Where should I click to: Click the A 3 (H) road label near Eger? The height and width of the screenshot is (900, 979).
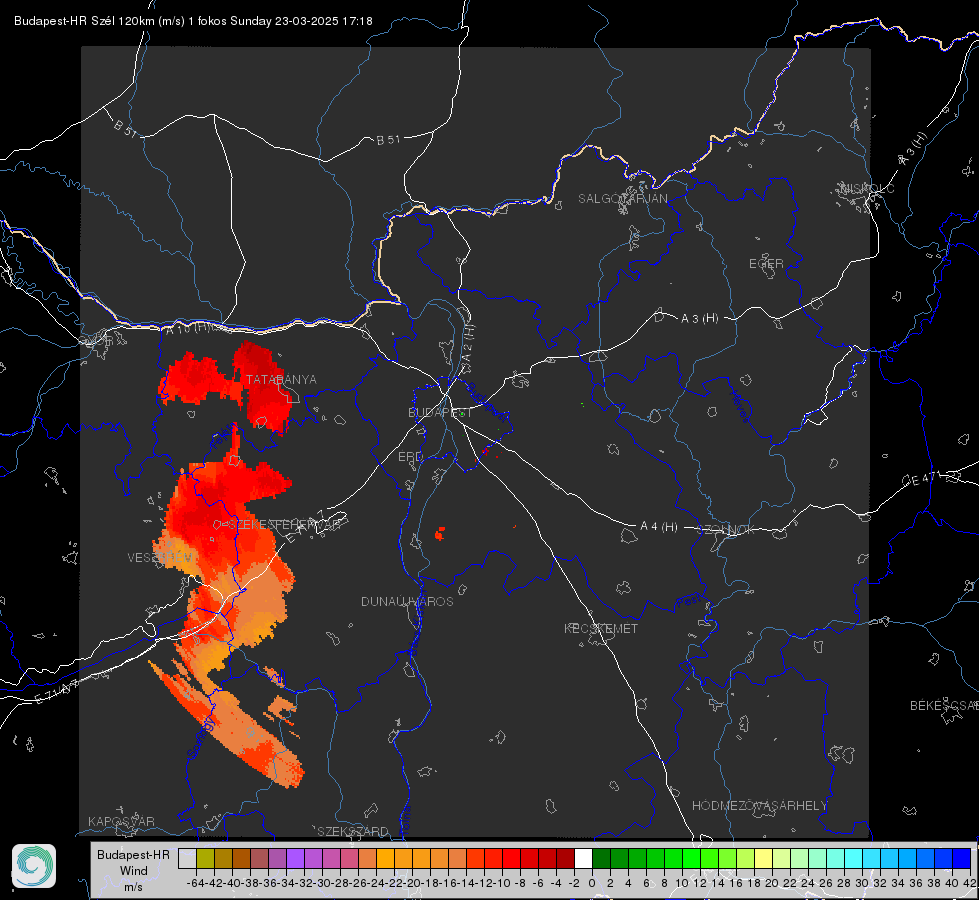tap(699, 319)
